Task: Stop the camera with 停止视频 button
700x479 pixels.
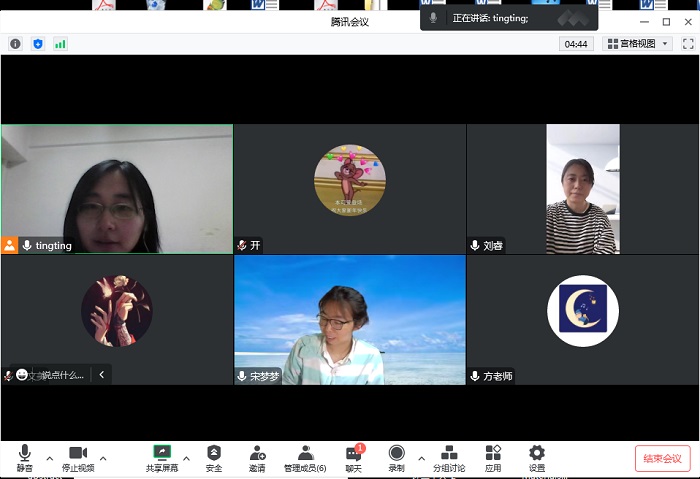Action: [77, 458]
